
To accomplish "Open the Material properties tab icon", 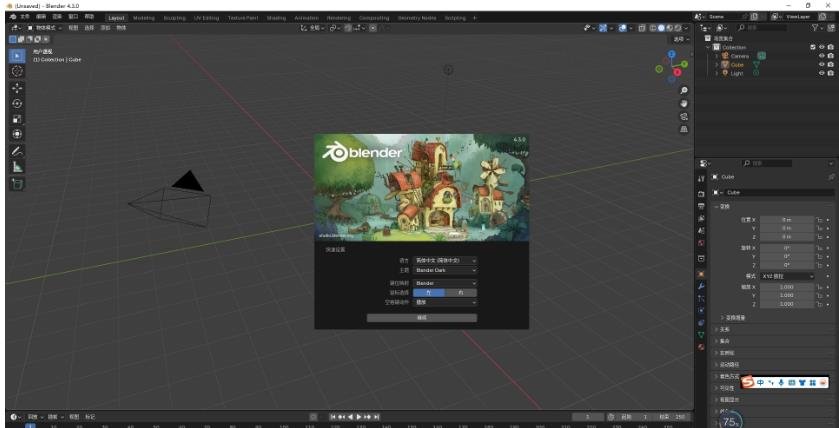I will click(x=701, y=347).
